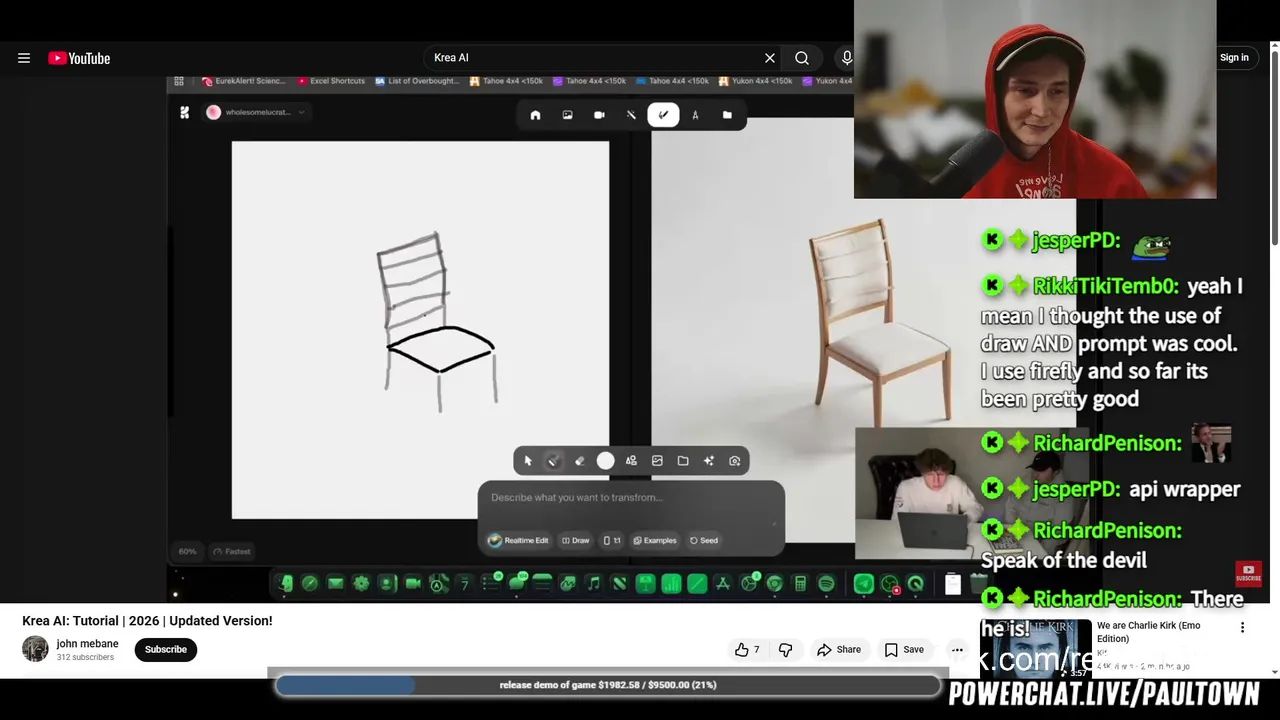The height and width of the screenshot is (720, 1280).
Task: Expand the wholesomelucrat workspace dropdown
Action: click(x=257, y=112)
